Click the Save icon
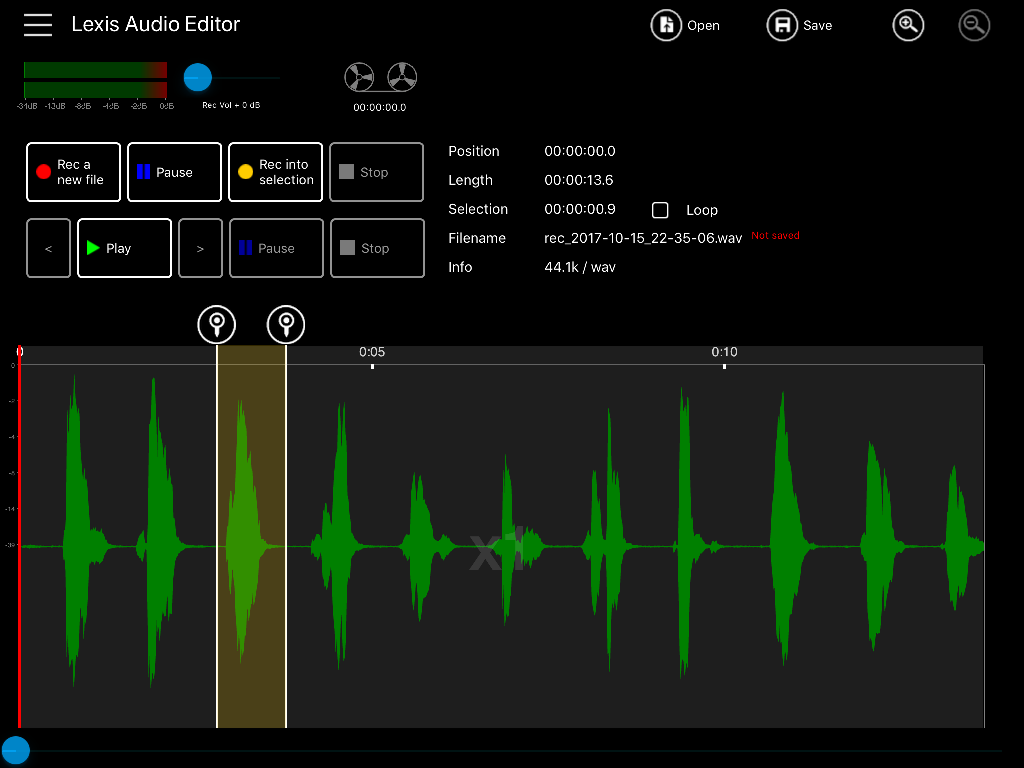This screenshot has width=1024, height=768. (x=782, y=25)
